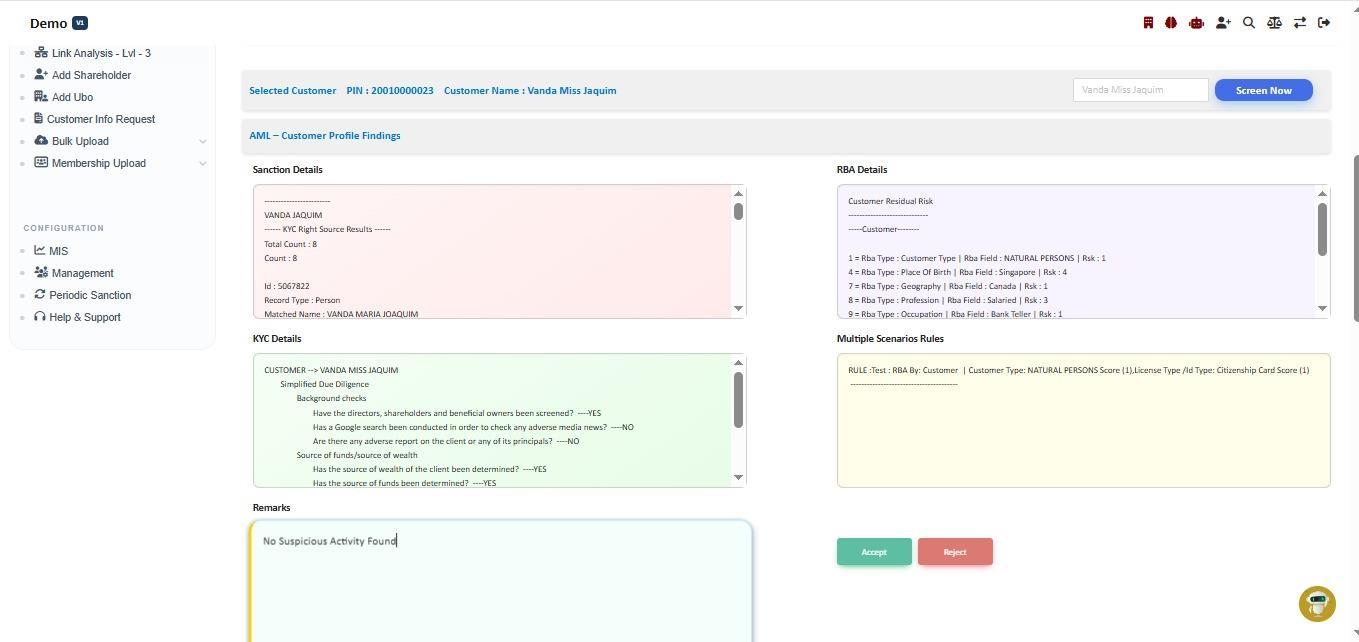
Task: Click the Customer Info Request document icon
Action: (39, 118)
